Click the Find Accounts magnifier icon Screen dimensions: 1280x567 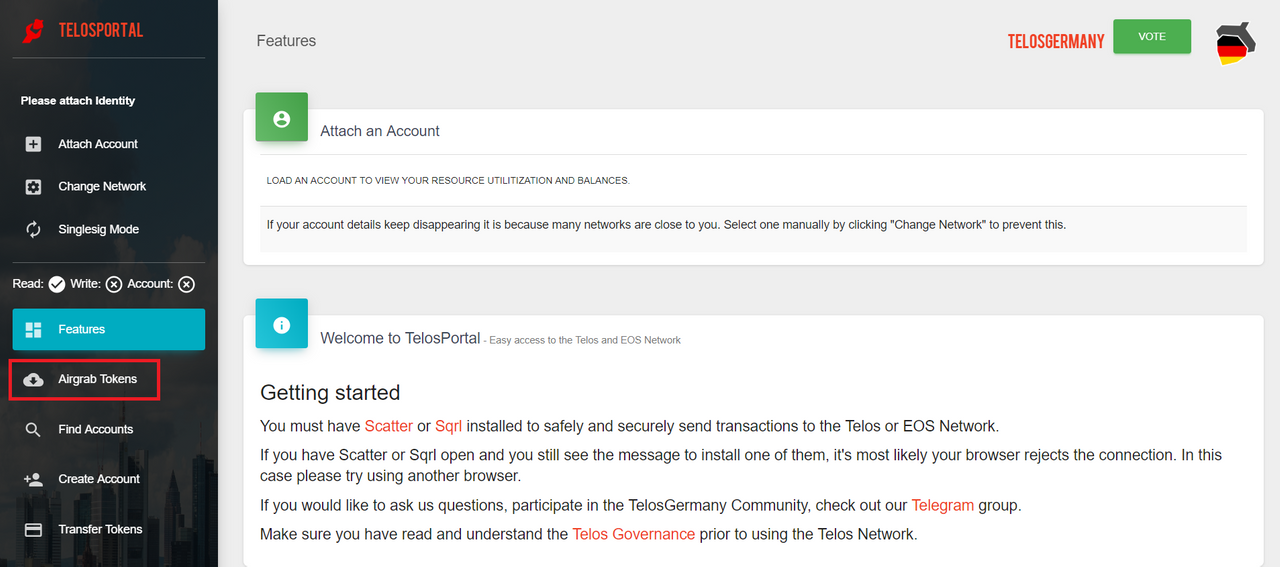33,430
